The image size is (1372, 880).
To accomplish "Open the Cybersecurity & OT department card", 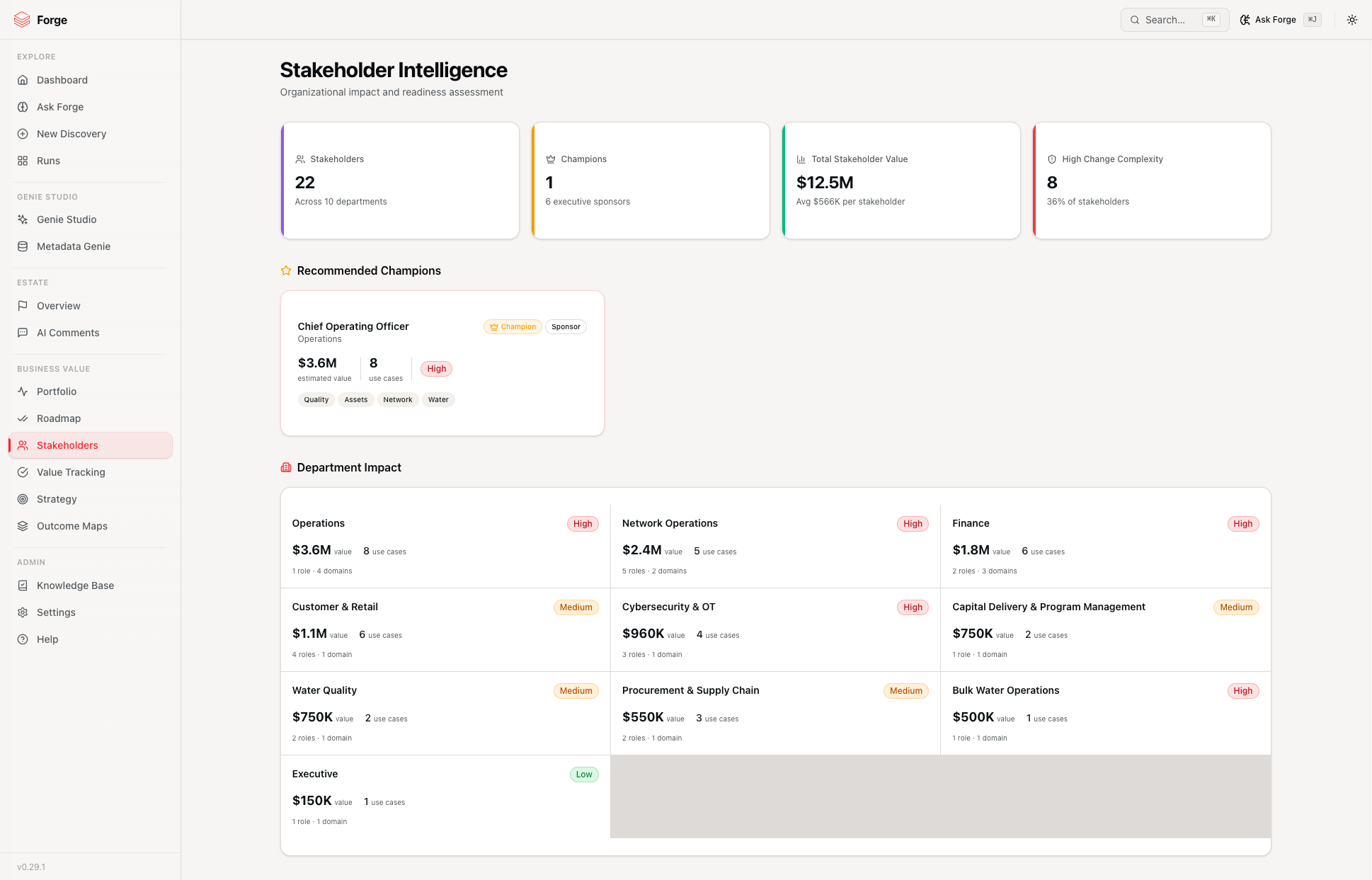I will click(x=775, y=629).
